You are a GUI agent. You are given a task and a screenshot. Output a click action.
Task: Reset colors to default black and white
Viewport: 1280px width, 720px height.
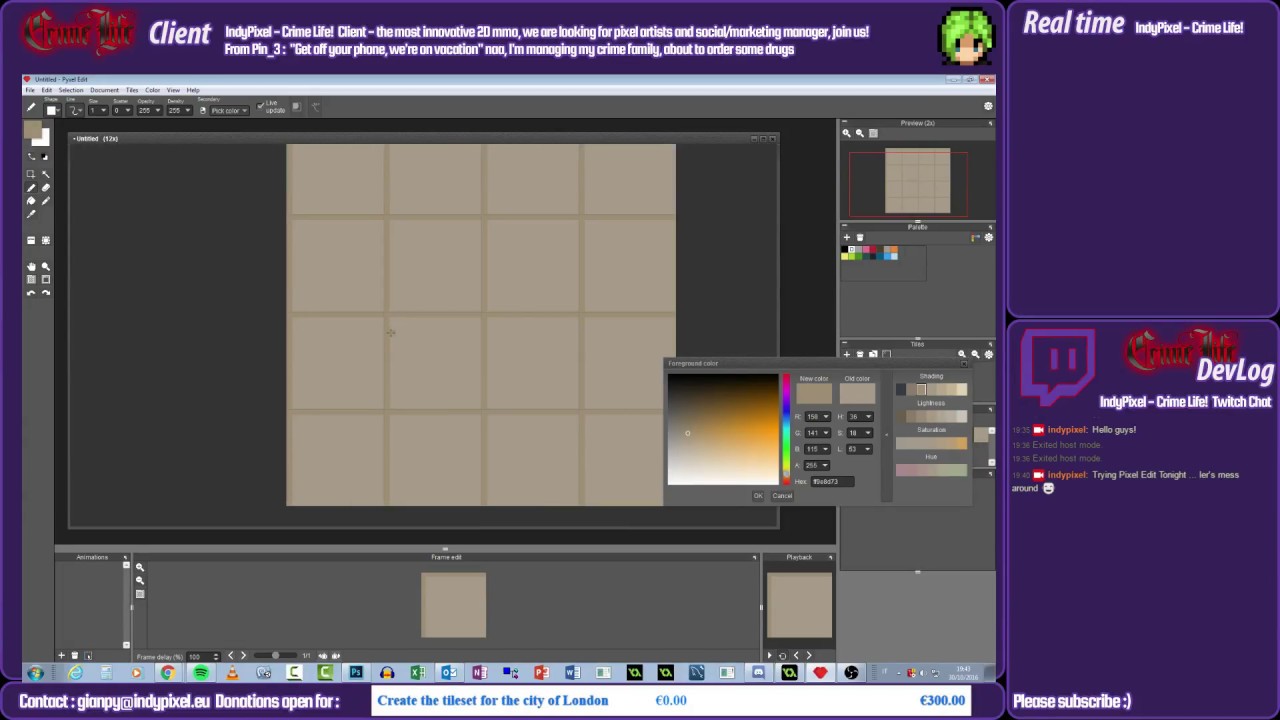click(44, 157)
